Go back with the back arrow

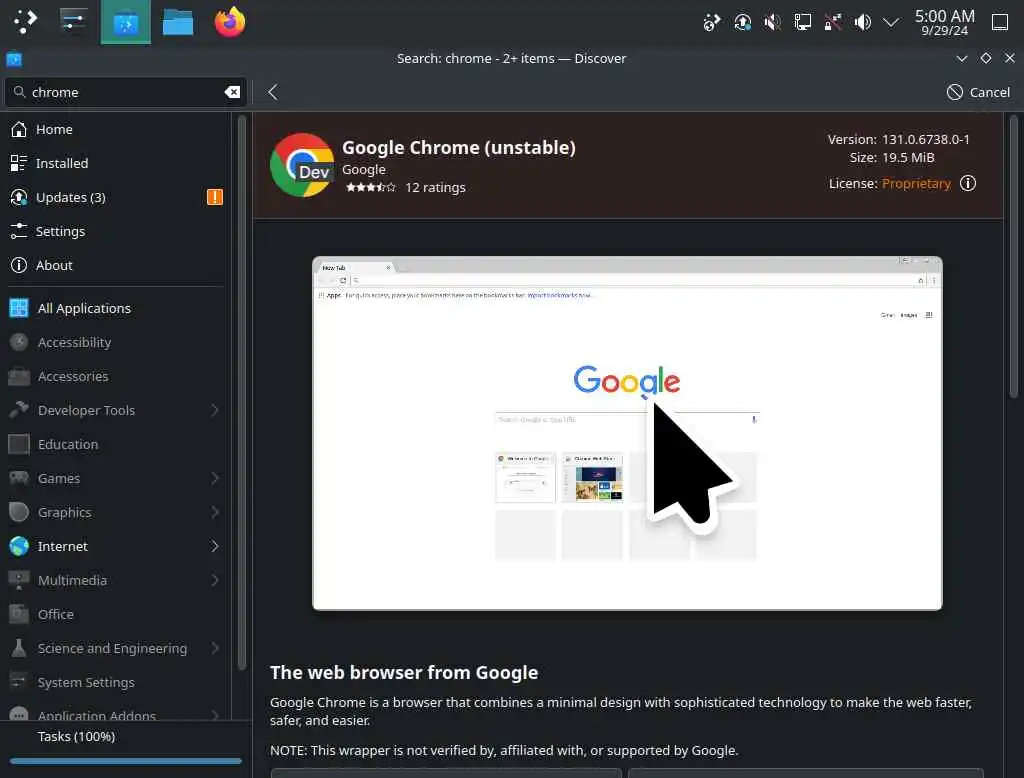tap(273, 92)
